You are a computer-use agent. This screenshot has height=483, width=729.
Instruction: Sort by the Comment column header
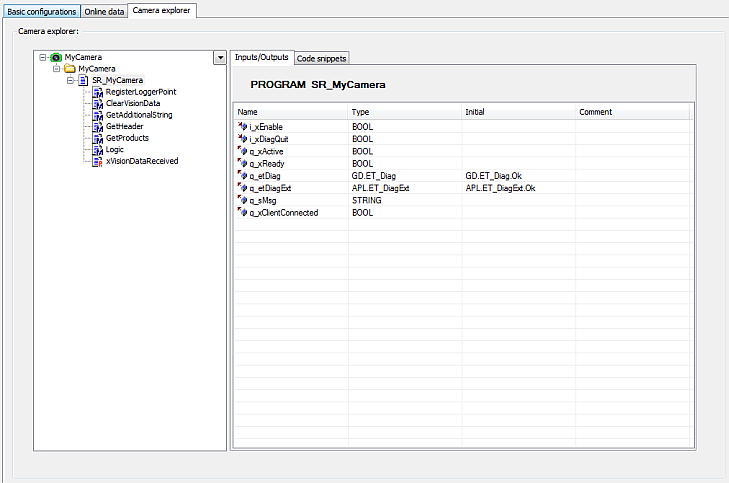click(632, 112)
